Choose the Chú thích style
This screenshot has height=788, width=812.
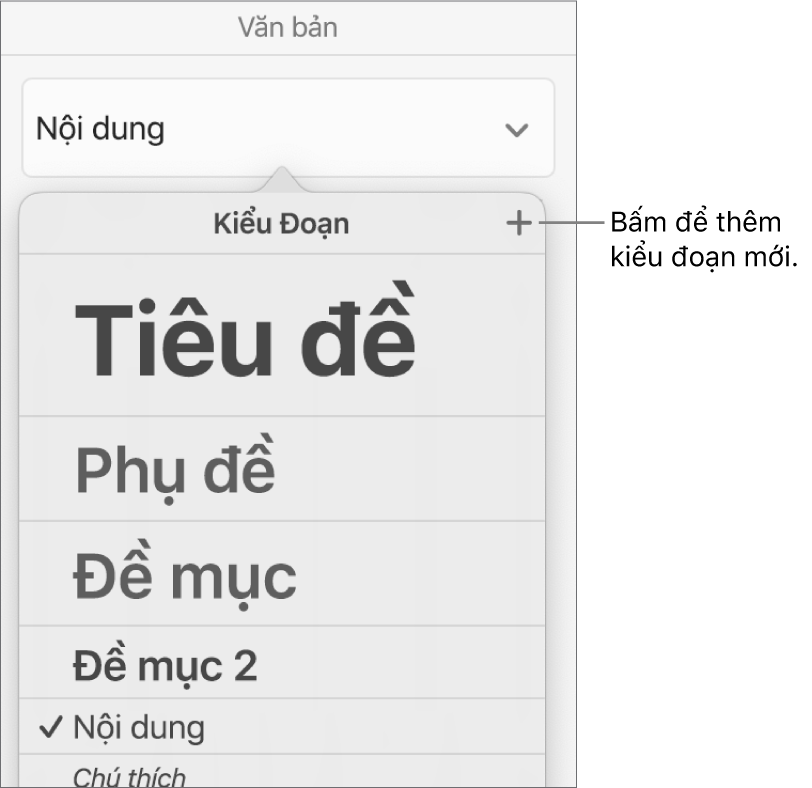click(x=282, y=771)
